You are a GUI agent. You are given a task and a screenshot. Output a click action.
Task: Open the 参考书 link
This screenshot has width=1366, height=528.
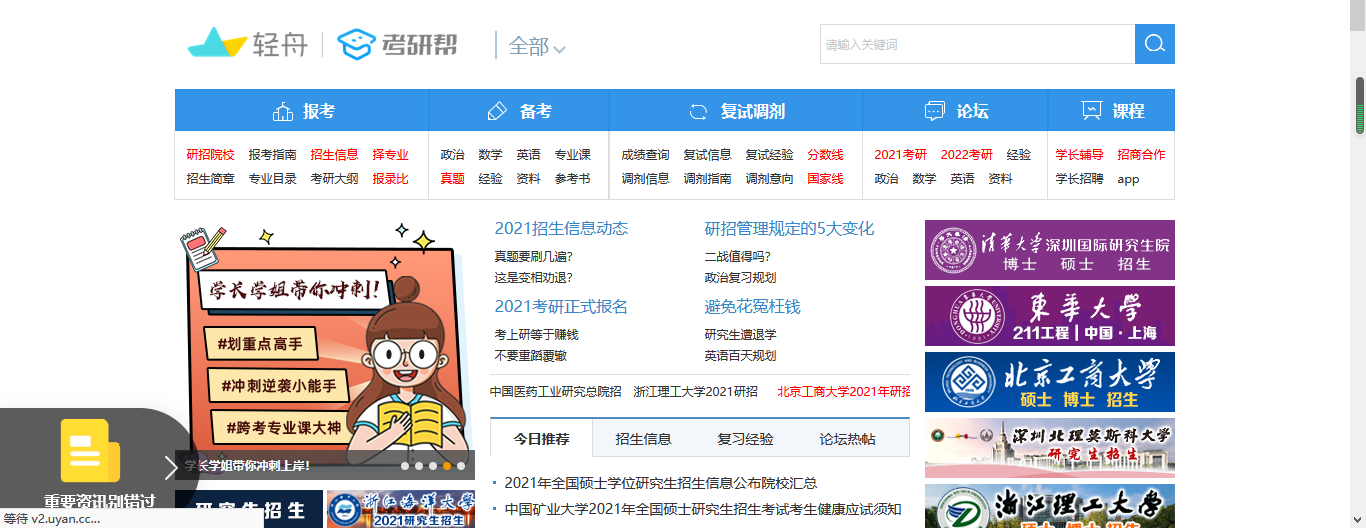(572, 179)
